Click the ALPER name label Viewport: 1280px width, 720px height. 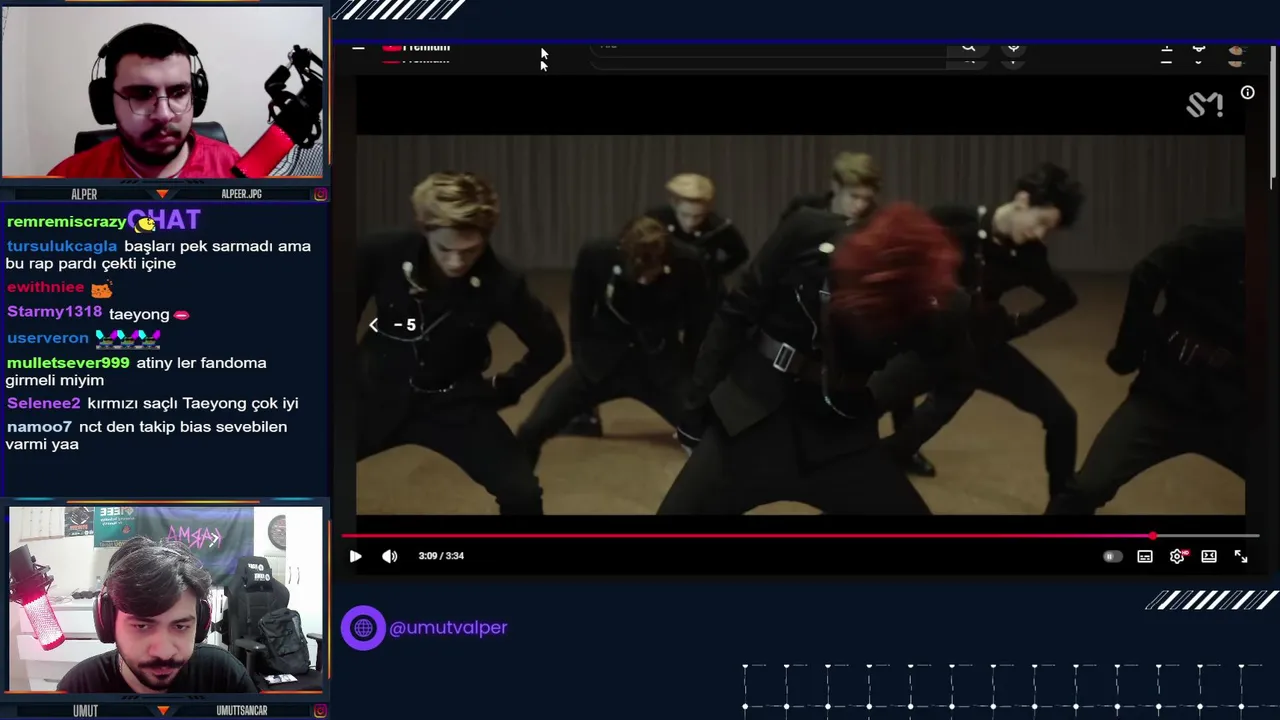(x=84, y=194)
